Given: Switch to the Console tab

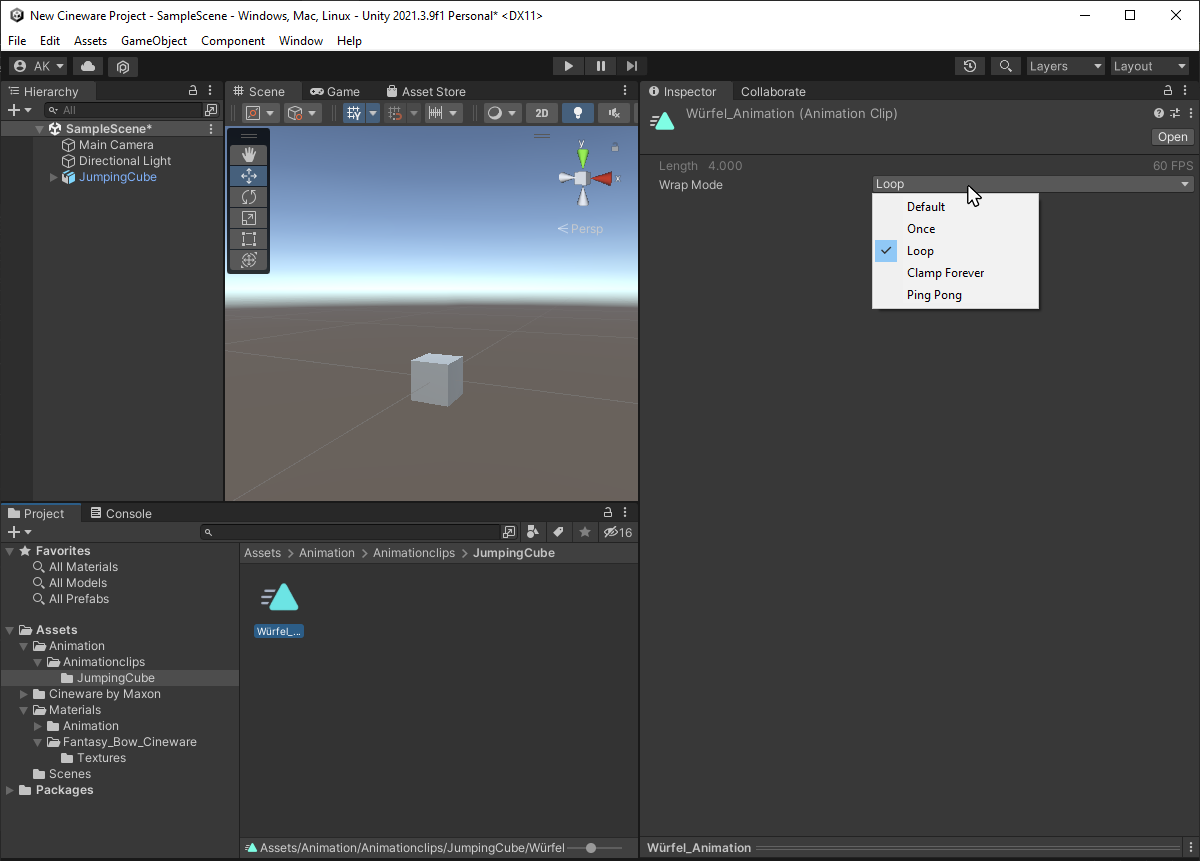Looking at the screenshot, I should click(x=121, y=513).
